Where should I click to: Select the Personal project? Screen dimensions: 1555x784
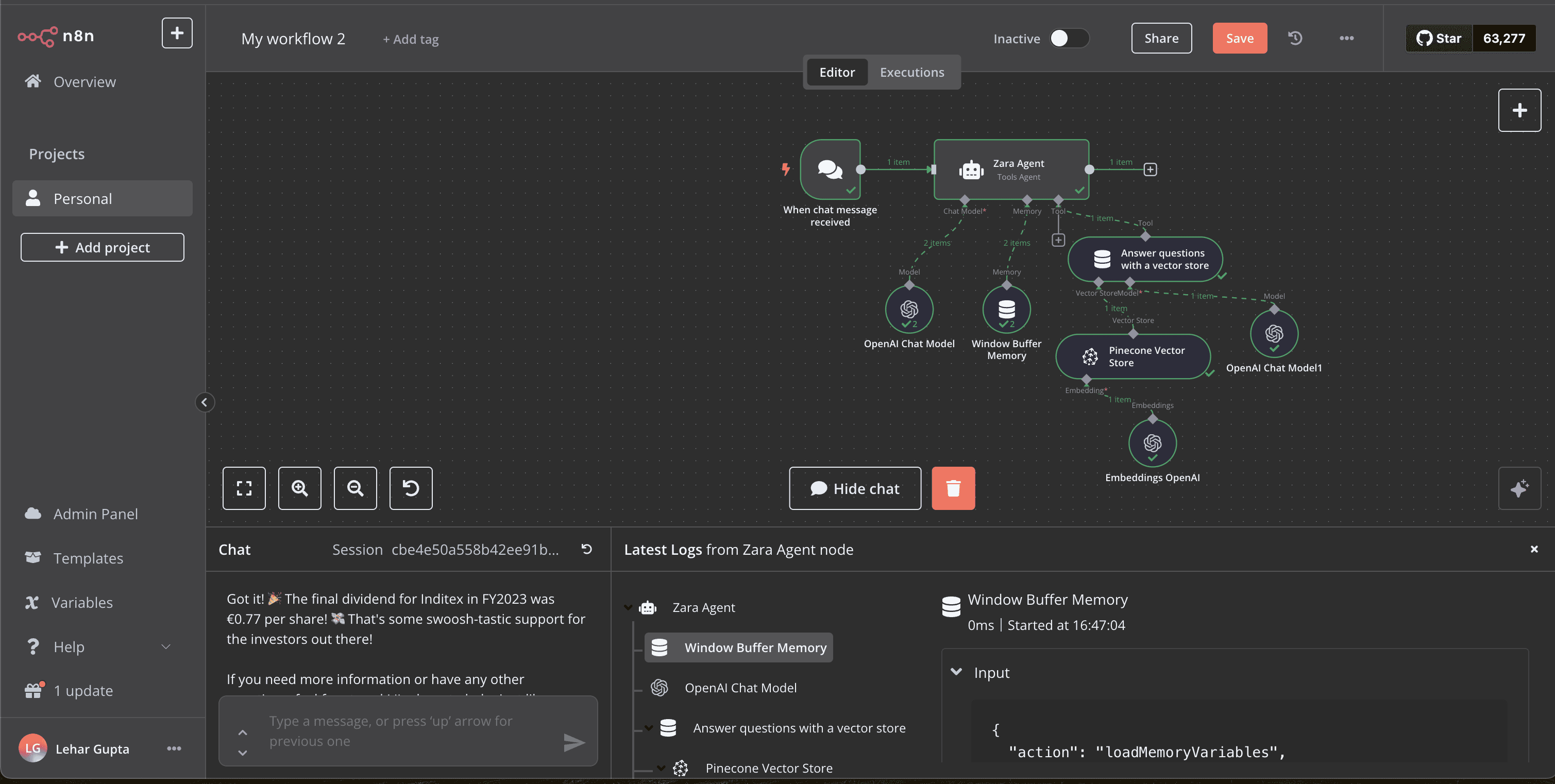coord(103,198)
